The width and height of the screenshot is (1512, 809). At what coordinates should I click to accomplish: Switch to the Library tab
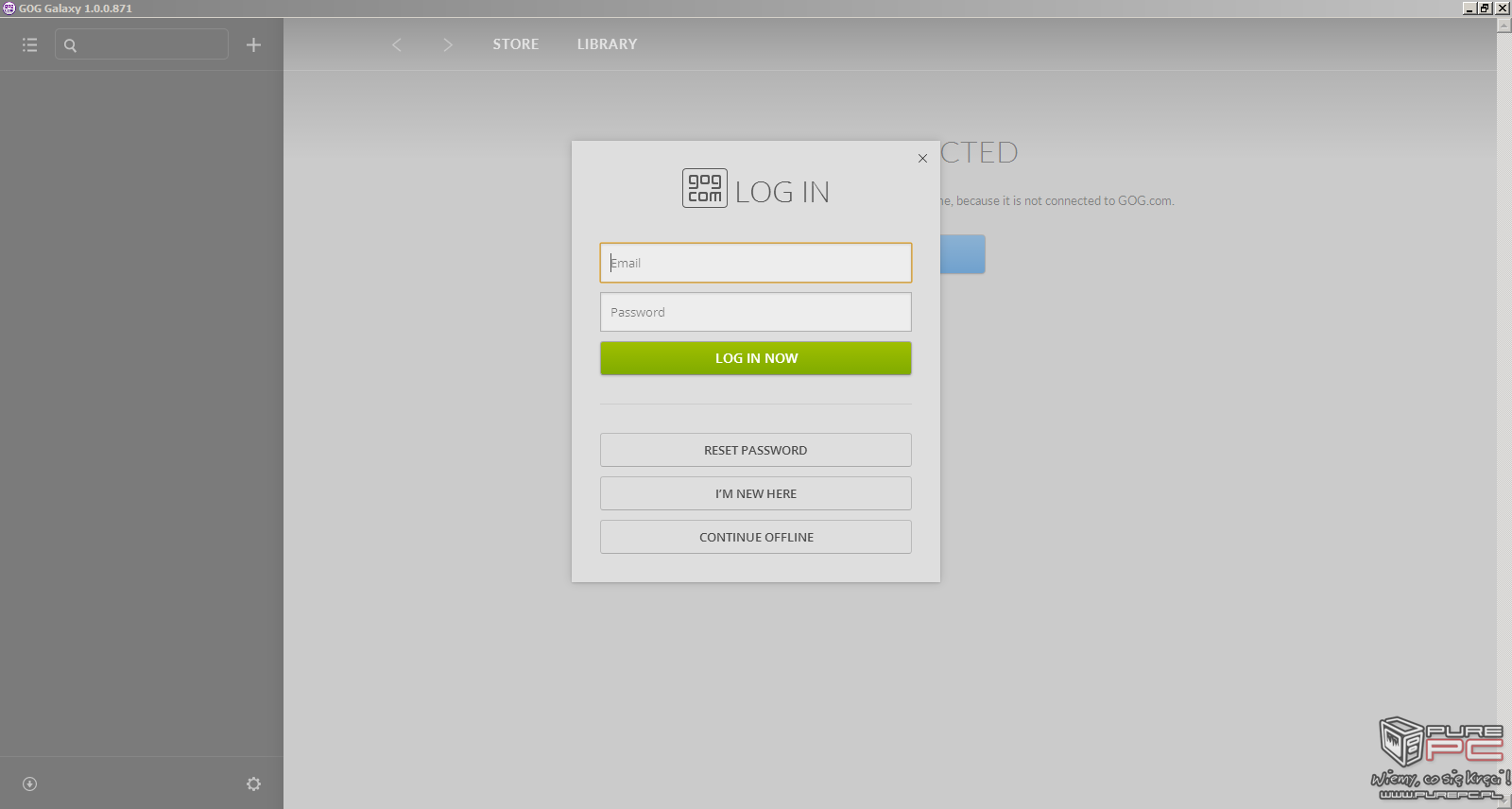607,44
